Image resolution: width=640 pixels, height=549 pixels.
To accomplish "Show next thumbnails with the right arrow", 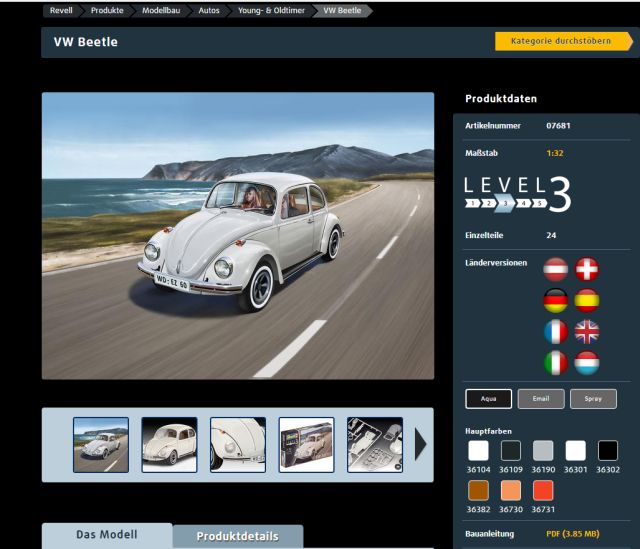I will pyautogui.click(x=421, y=445).
